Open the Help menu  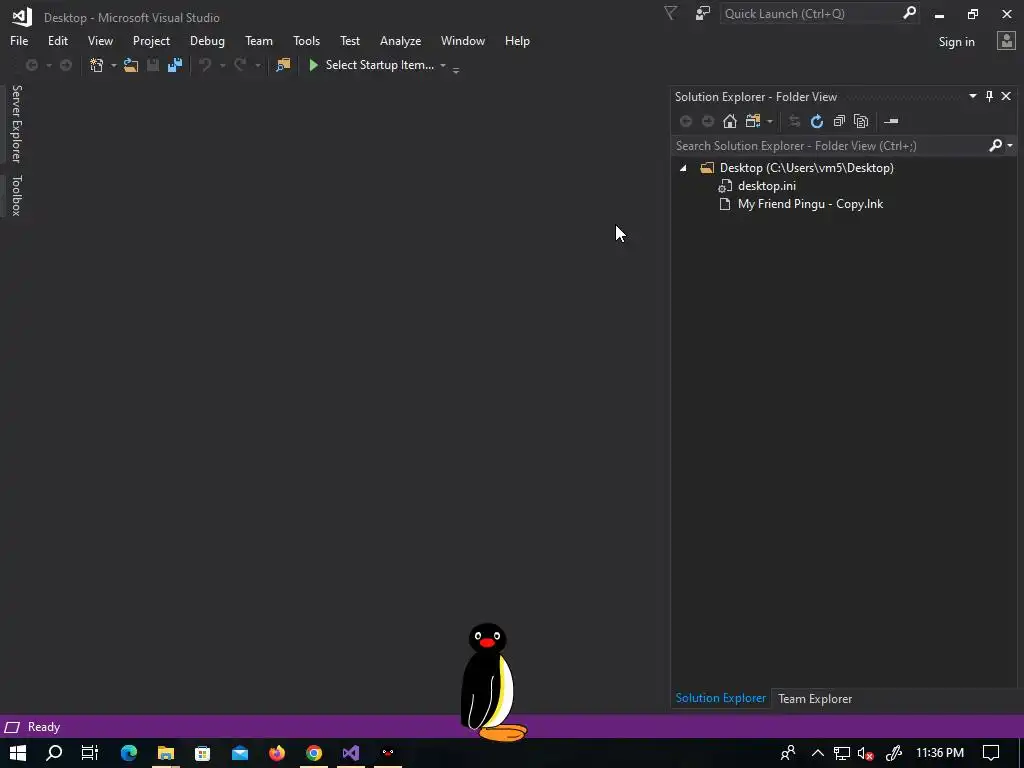[x=517, y=40]
